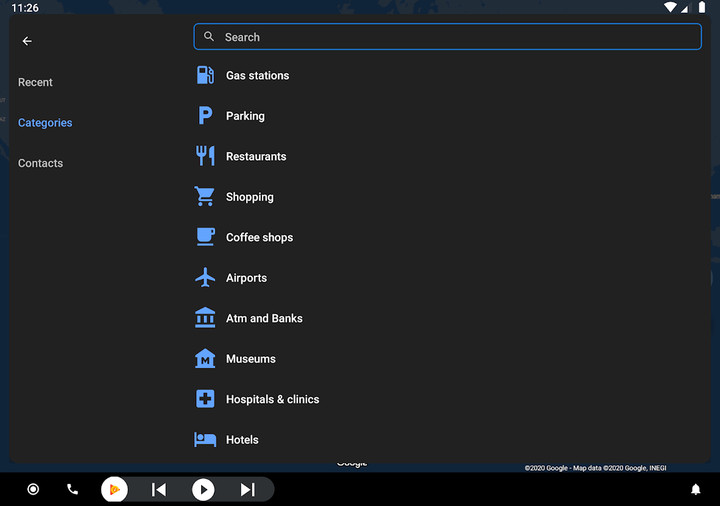This screenshot has width=720, height=506.
Task: Click the Search input field
Action: pyautogui.click(x=447, y=37)
